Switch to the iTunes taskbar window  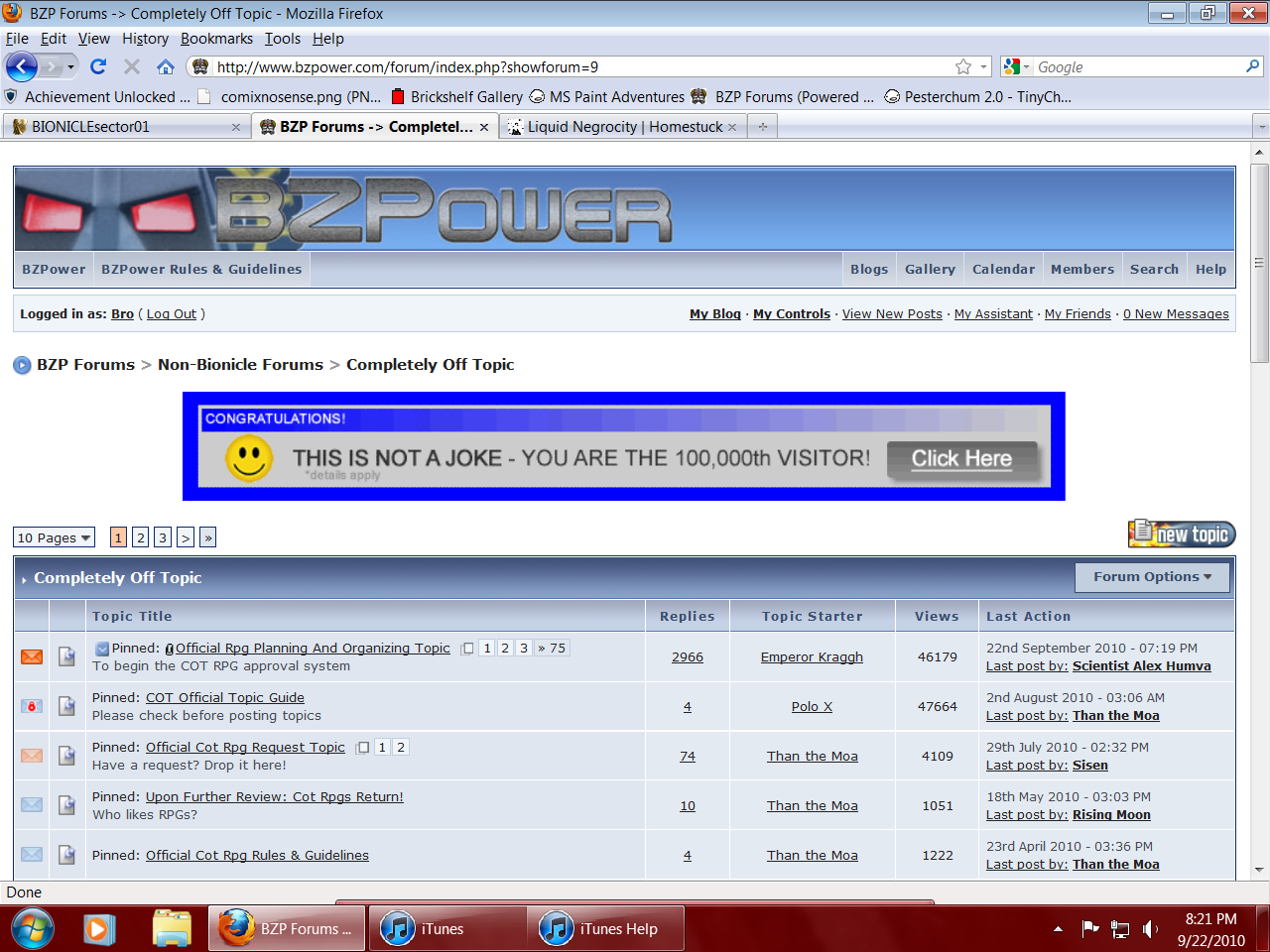click(447, 929)
